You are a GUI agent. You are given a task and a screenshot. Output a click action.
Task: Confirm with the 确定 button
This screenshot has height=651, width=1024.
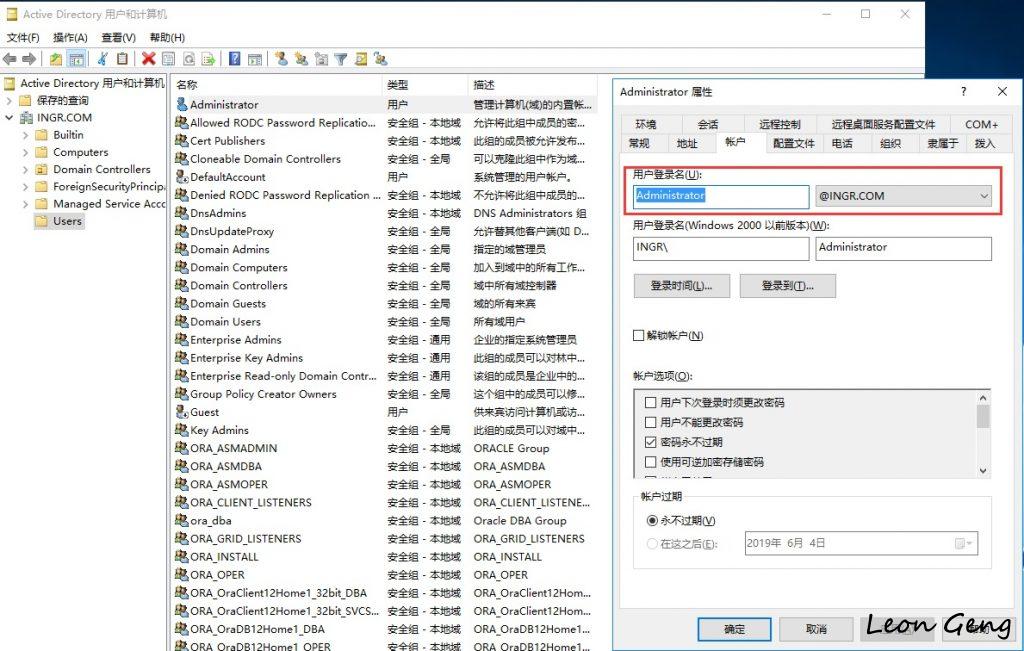tap(734, 629)
